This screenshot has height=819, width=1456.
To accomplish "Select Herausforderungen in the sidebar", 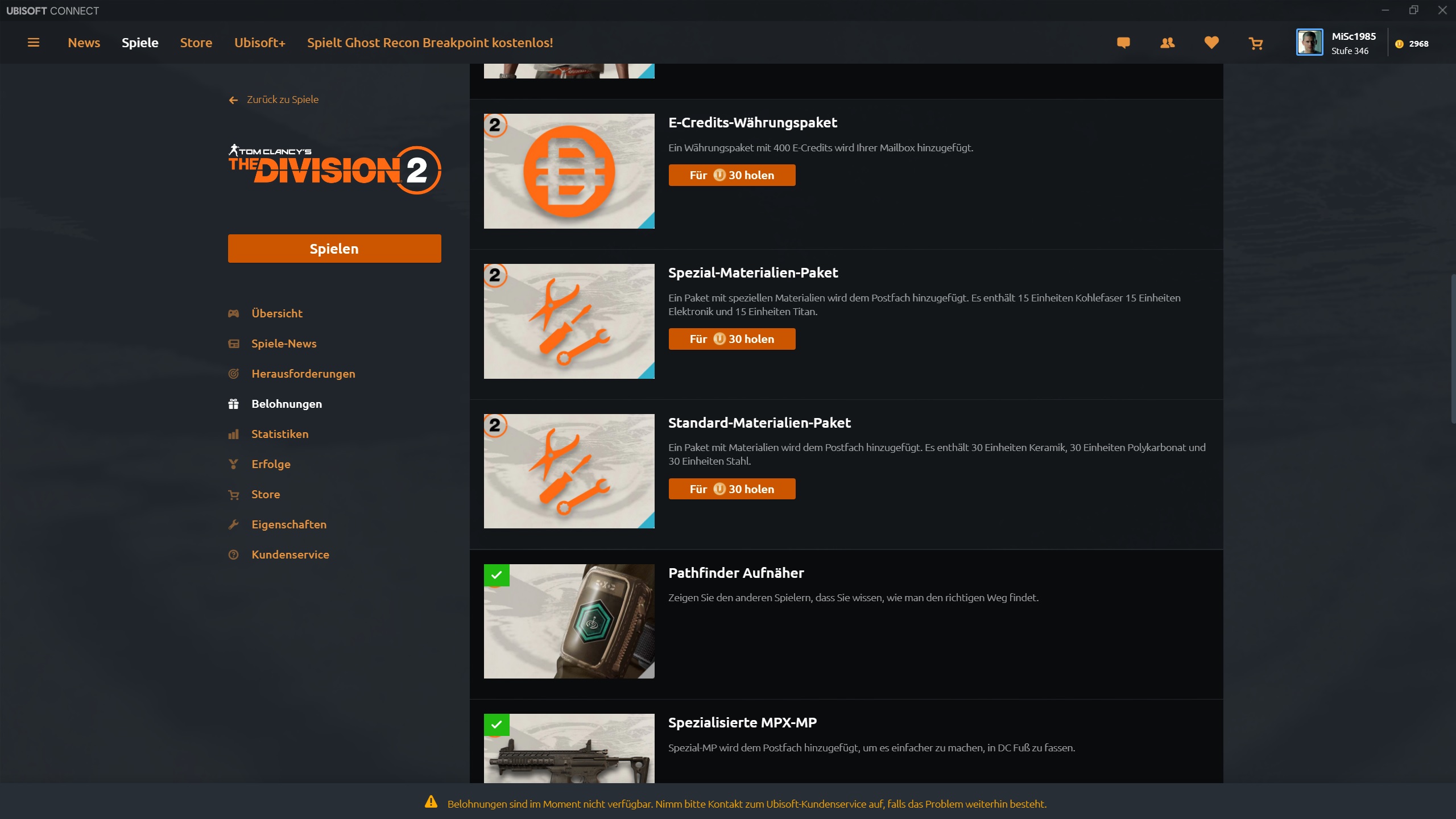I will 303,374.
